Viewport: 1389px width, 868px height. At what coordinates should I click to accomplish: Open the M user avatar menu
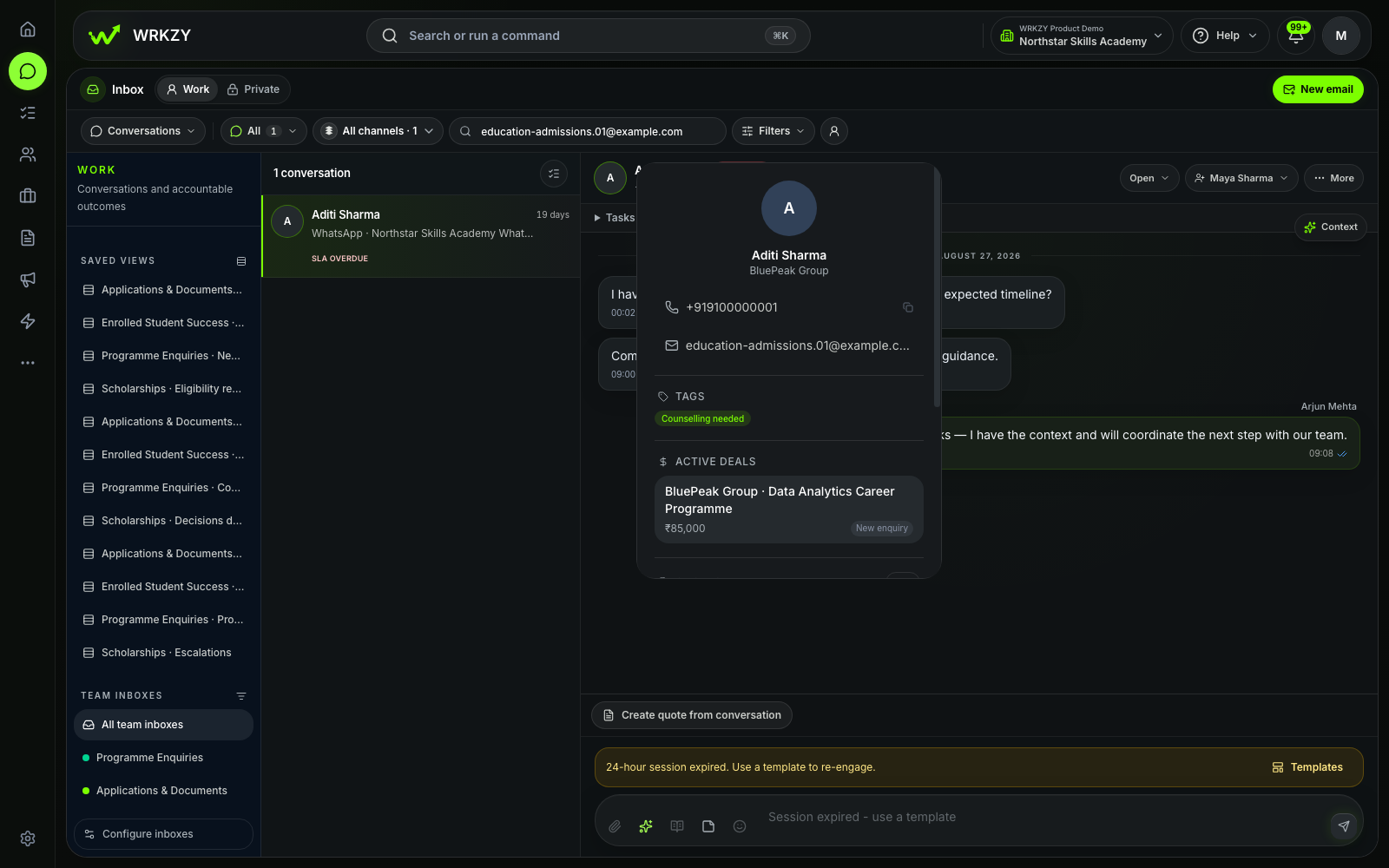pyautogui.click(x=1341, y=36)
